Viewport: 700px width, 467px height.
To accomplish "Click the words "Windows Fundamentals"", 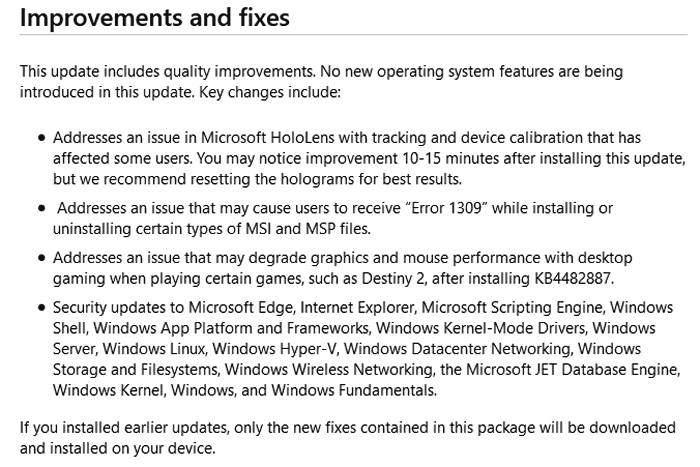I will pyautogui.click(x=353, y=390).
